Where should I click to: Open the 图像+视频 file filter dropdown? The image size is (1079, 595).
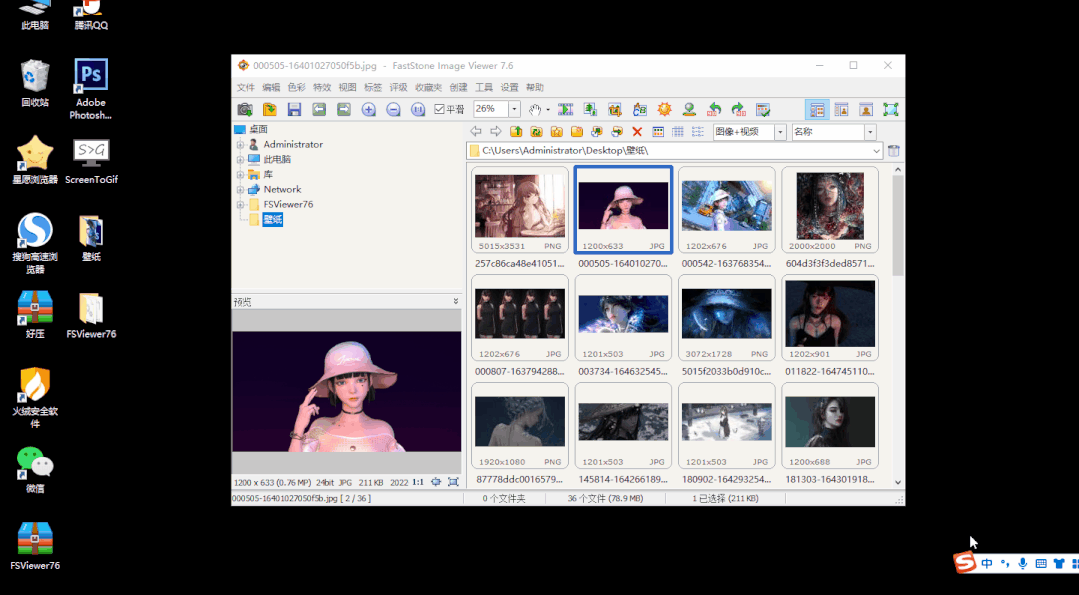coord(779,132)
